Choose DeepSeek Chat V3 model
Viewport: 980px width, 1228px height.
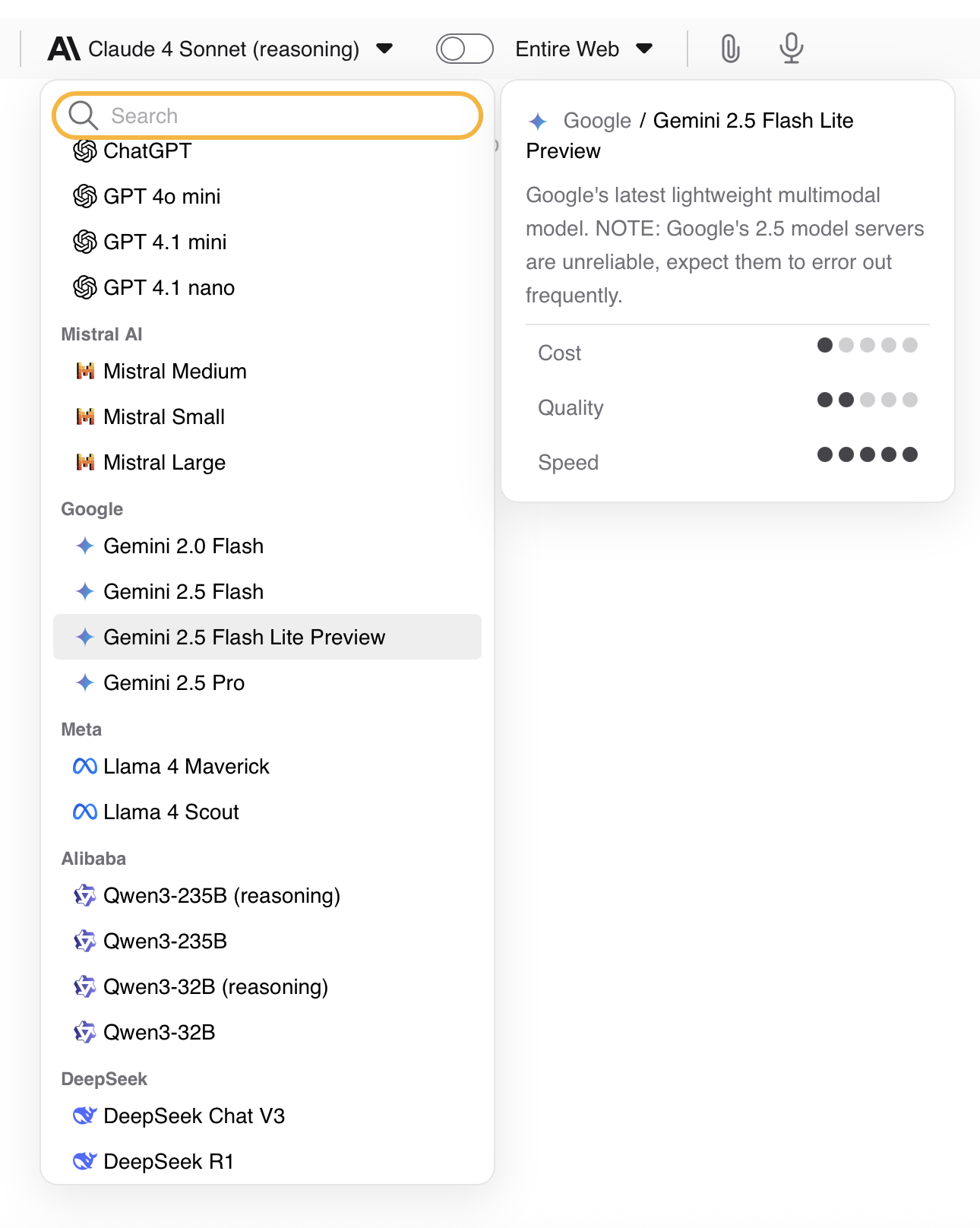[x=194, y=1116]
